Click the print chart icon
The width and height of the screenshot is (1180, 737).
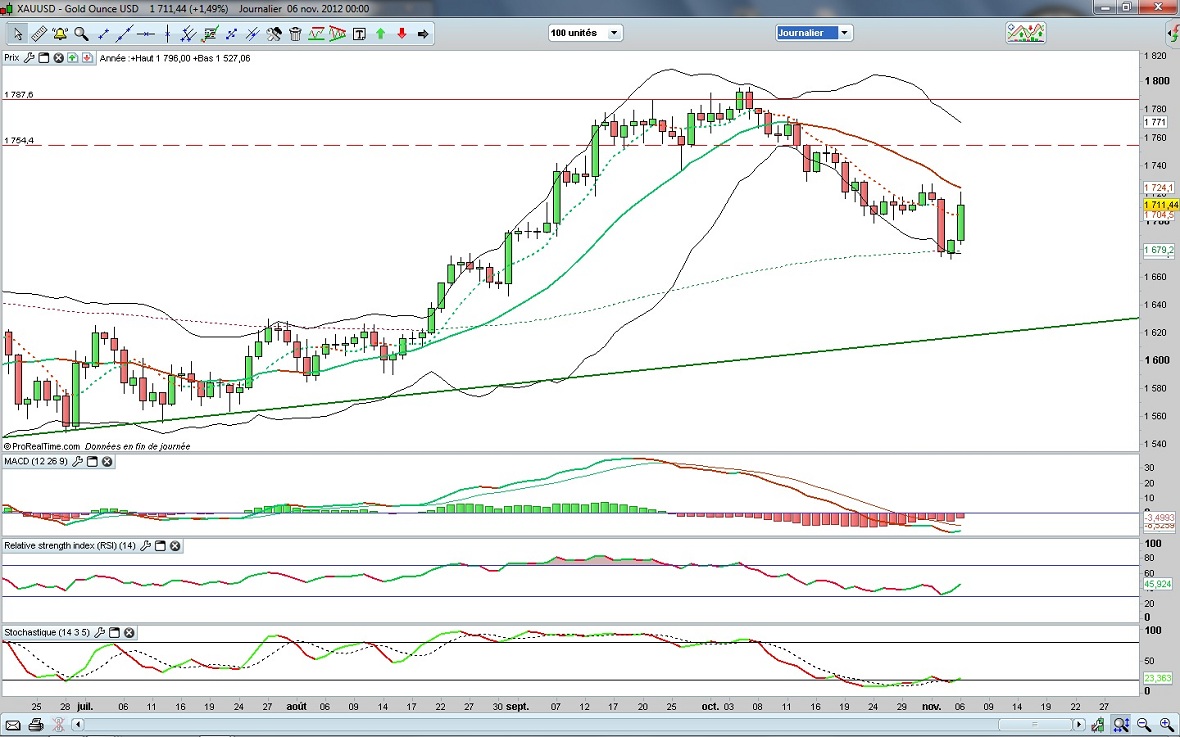coord(36,724)
